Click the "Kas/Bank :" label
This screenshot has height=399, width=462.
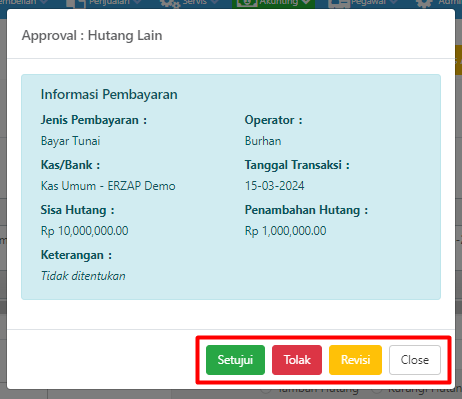pos(70,165)
